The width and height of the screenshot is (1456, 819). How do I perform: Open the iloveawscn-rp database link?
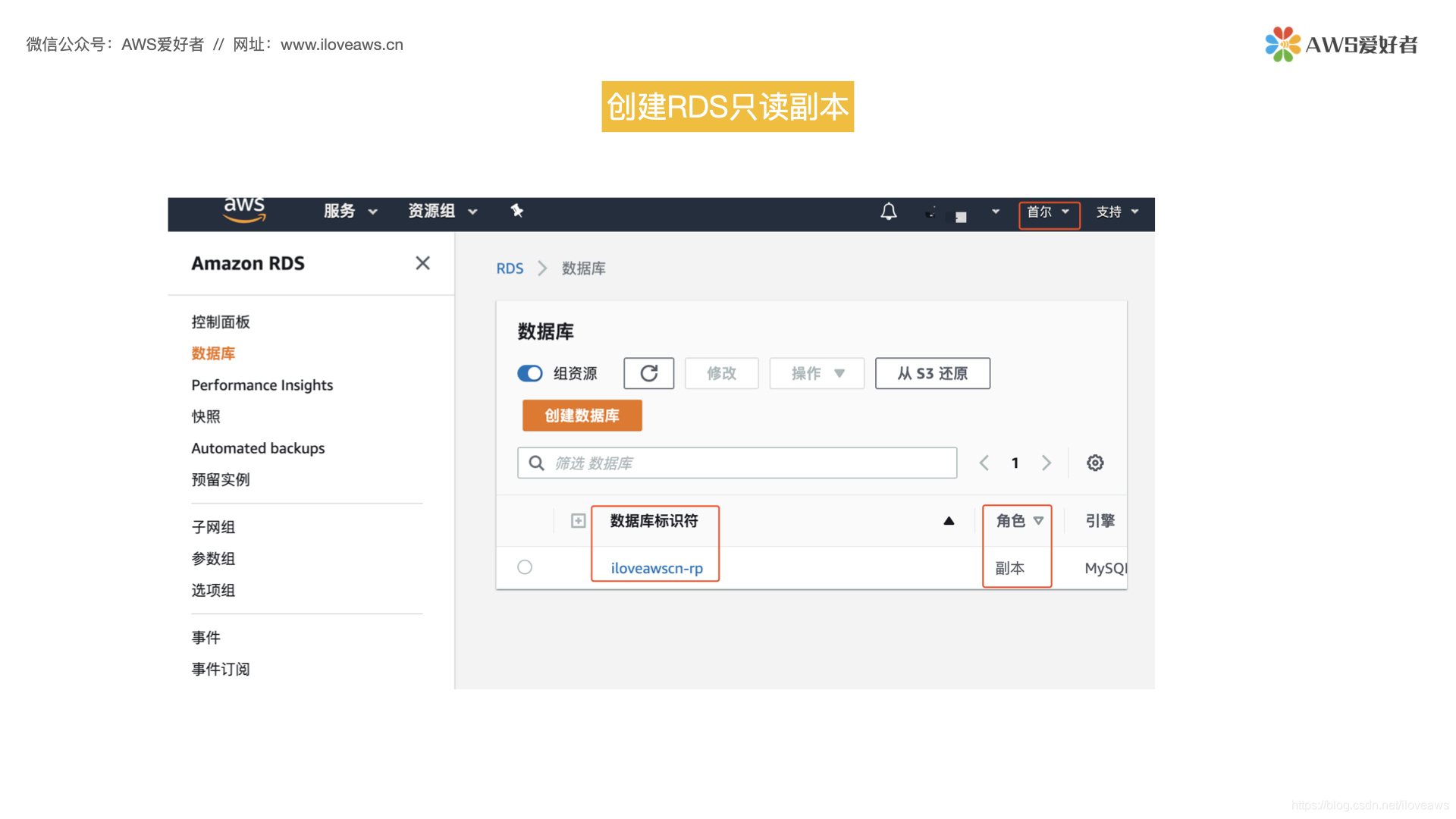[x=656, y=568]
